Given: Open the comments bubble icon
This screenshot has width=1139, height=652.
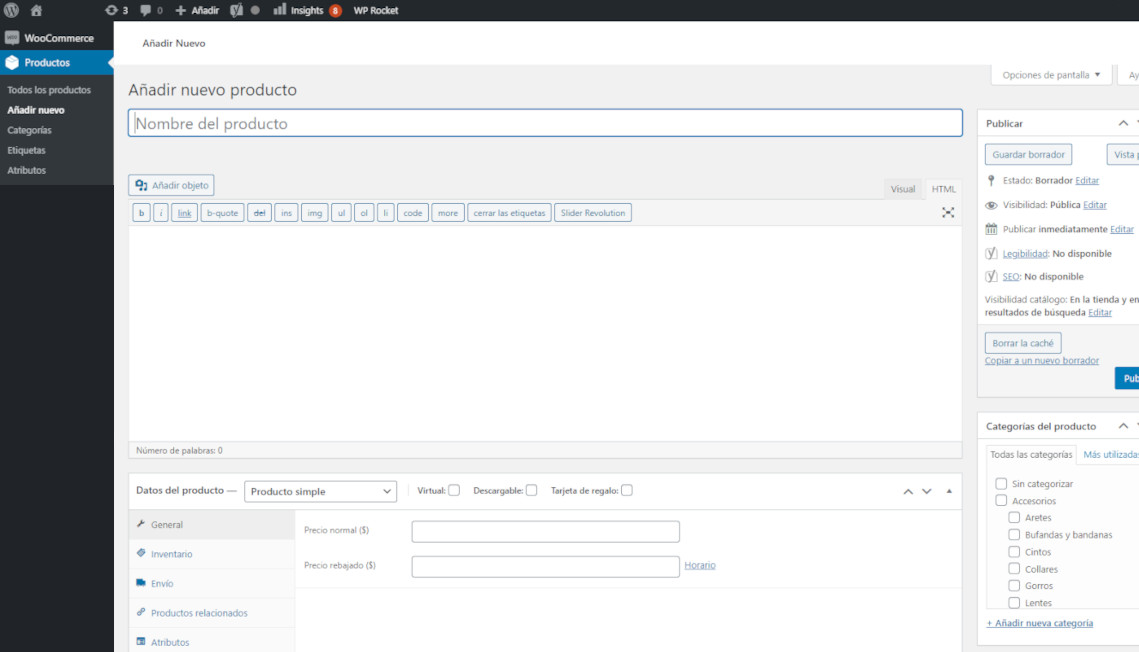Looking at the screenshot, I should [145, 10].
